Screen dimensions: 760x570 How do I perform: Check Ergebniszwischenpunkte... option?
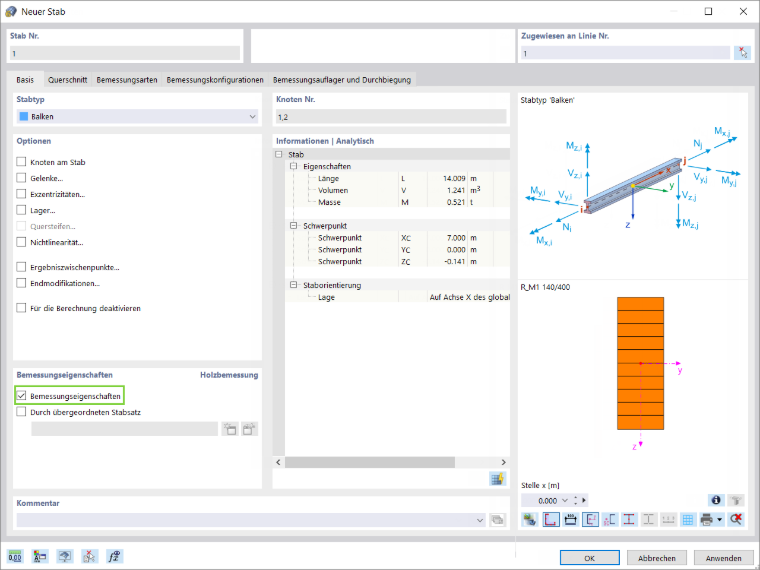coord(21,267)
